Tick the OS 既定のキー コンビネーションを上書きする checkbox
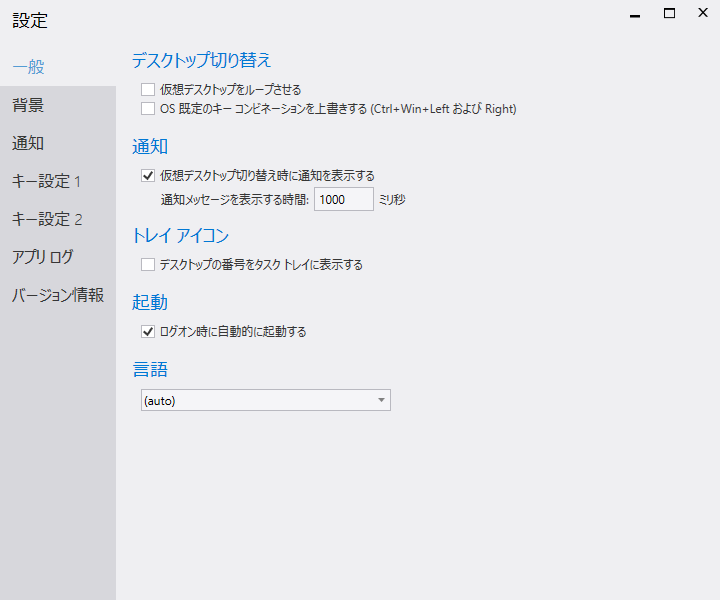The width and height of the screenshot is (720, 600). point(148,108)
